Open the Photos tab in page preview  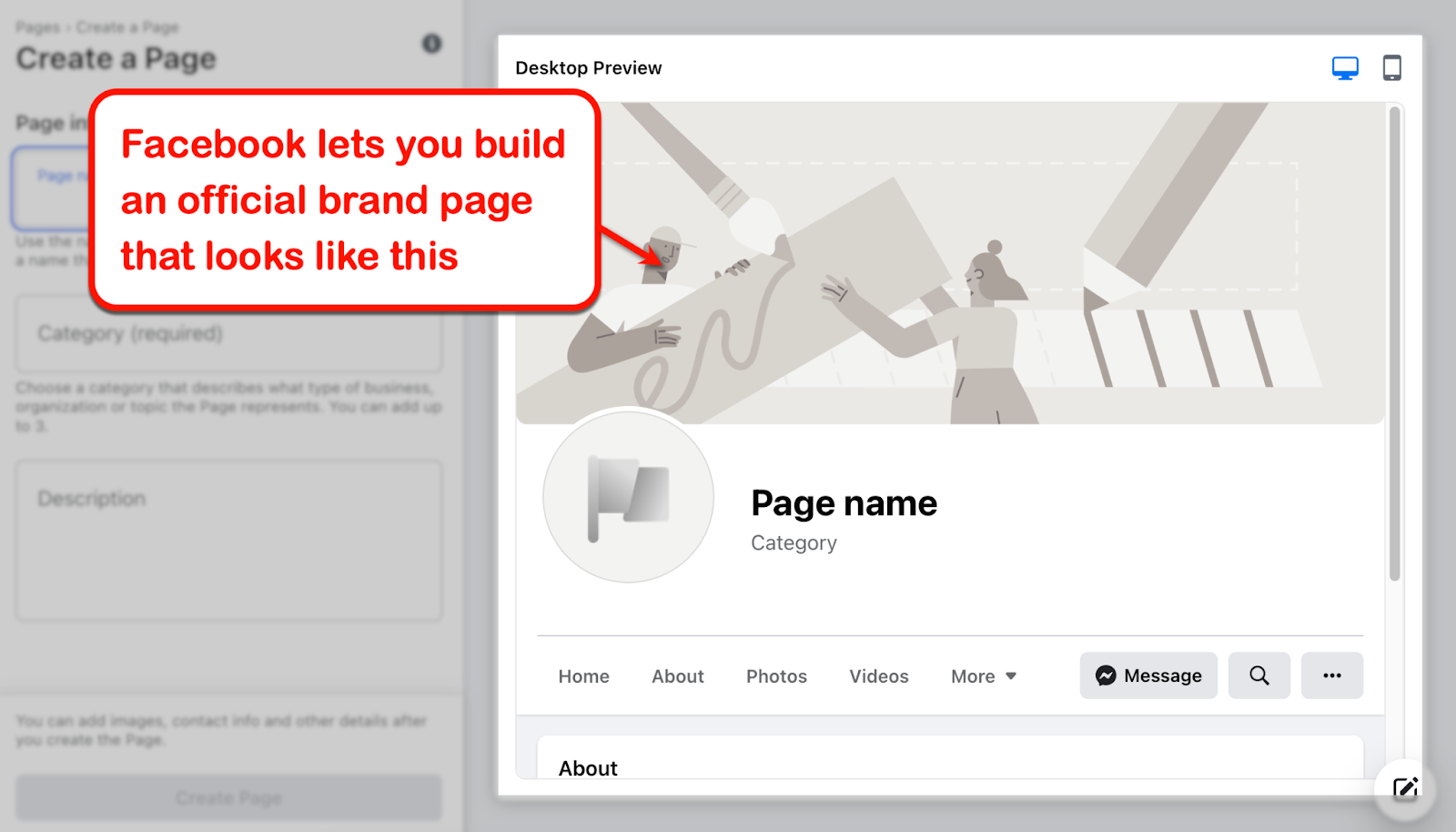pos(777,676)
